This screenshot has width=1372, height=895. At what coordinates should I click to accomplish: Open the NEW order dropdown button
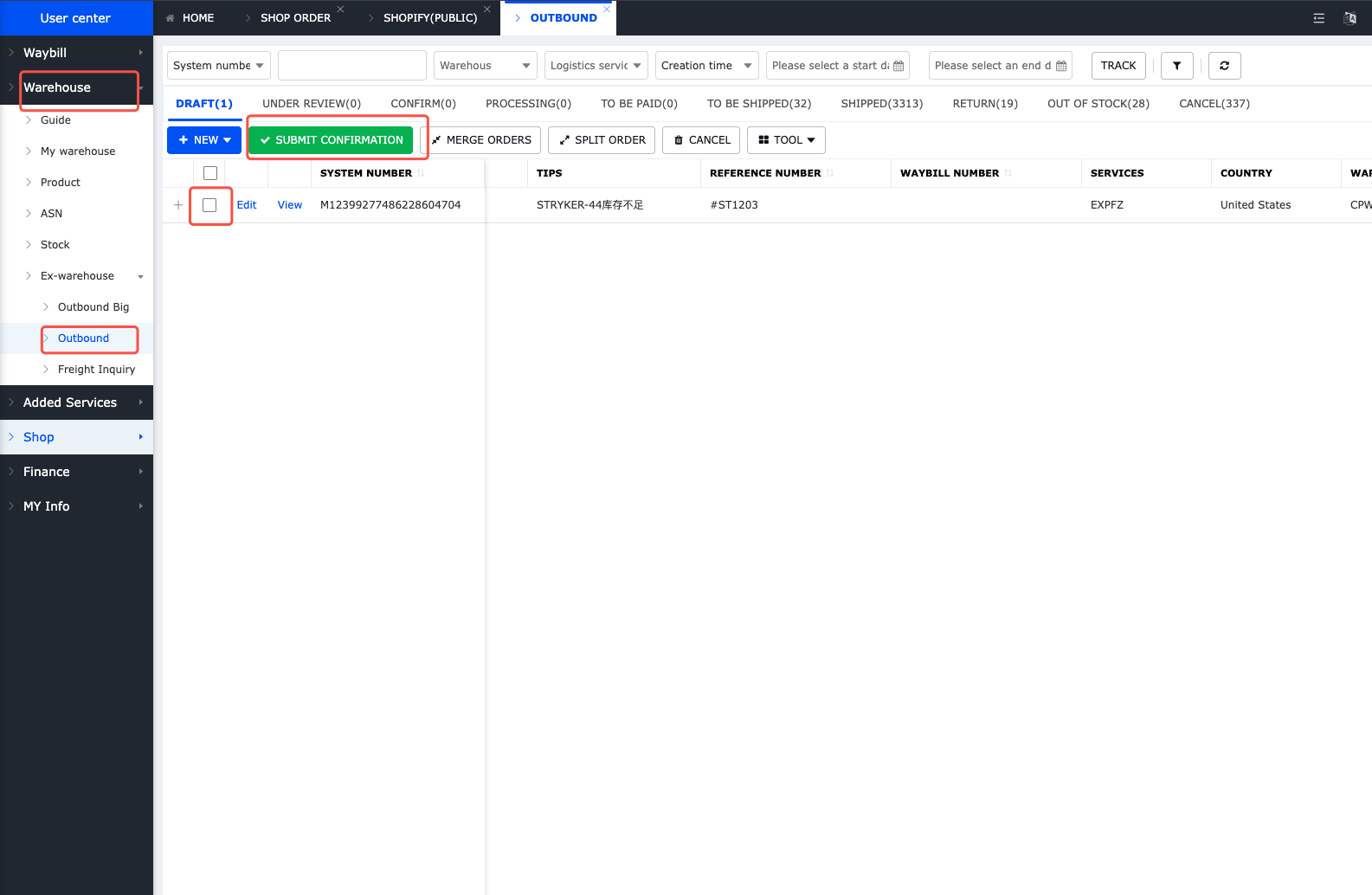[204, 140]
